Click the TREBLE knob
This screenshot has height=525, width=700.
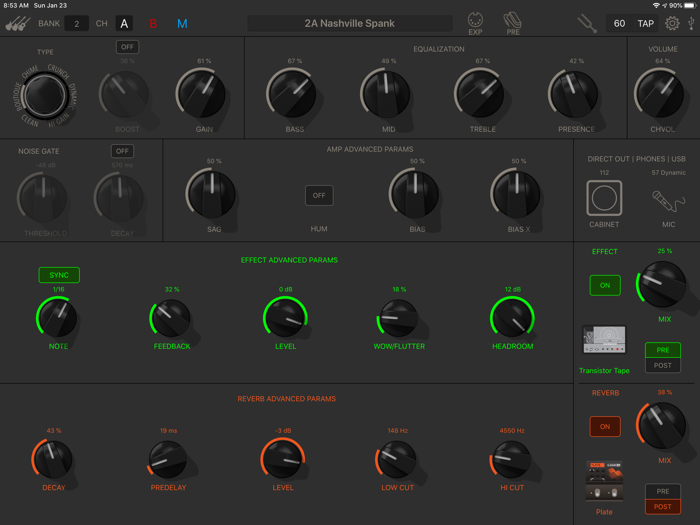[x=480, y=94]
